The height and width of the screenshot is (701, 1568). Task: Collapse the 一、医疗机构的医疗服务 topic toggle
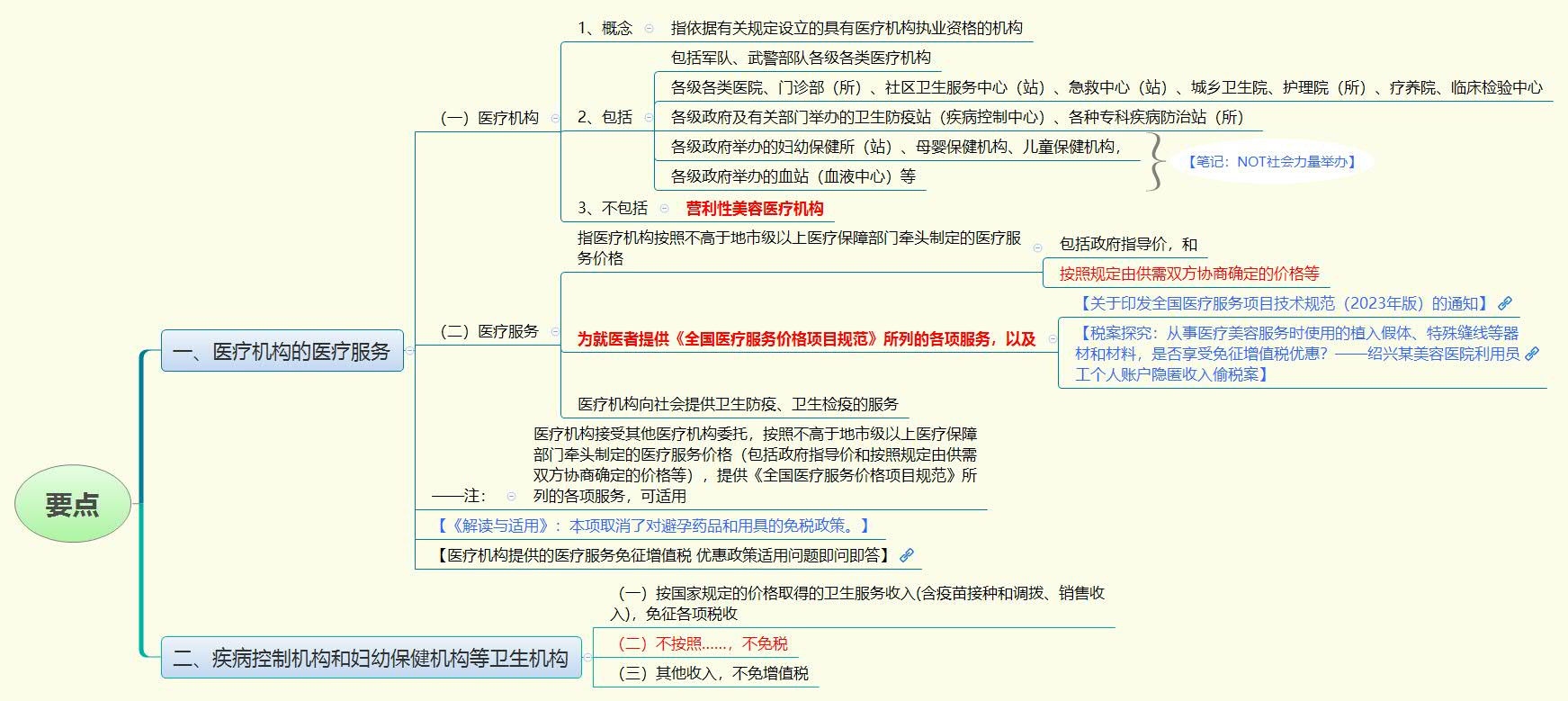pos(410,351)
